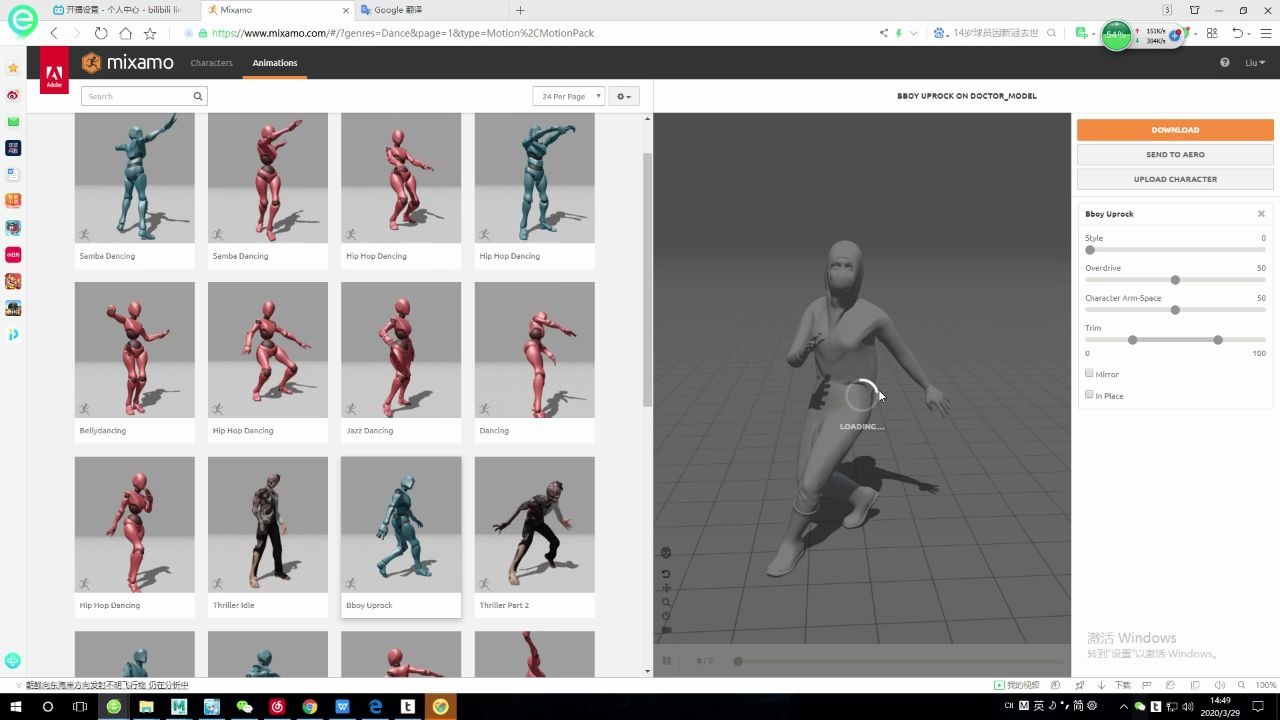Screen dimensions: 1280x720
Task: Click the Trim slider left handle
Action: [x=1132, y=340]
